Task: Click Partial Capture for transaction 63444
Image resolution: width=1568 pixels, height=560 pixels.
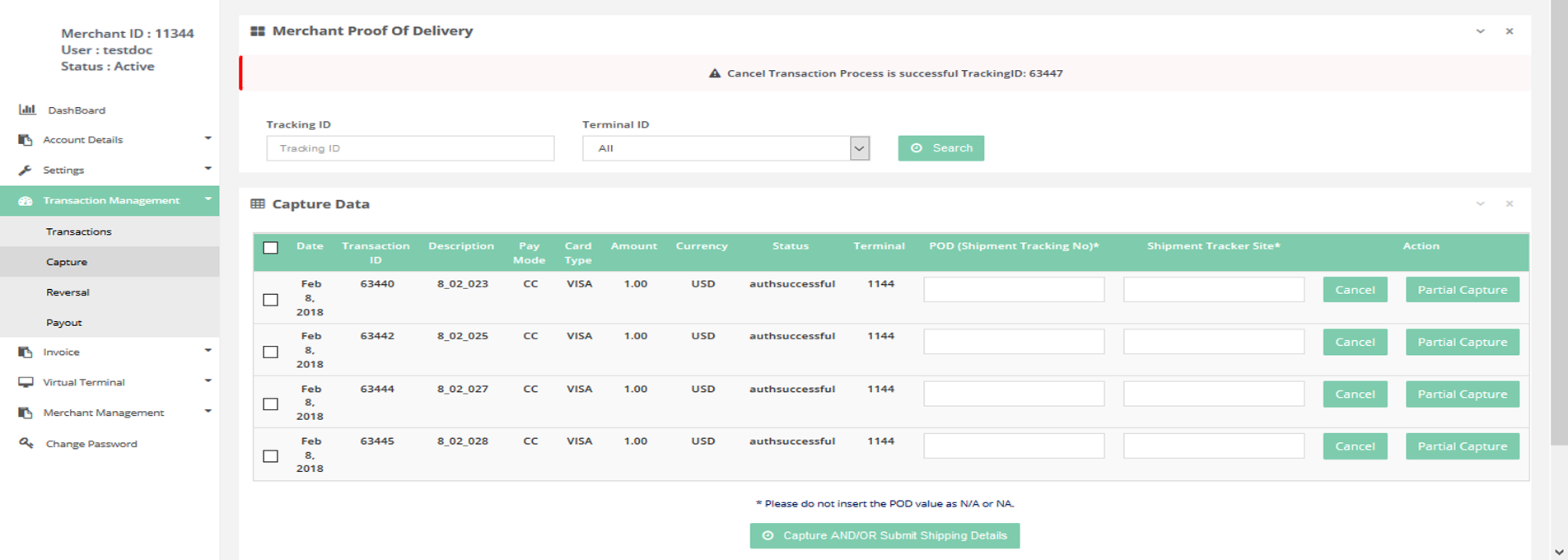Action: [1462, 394]
